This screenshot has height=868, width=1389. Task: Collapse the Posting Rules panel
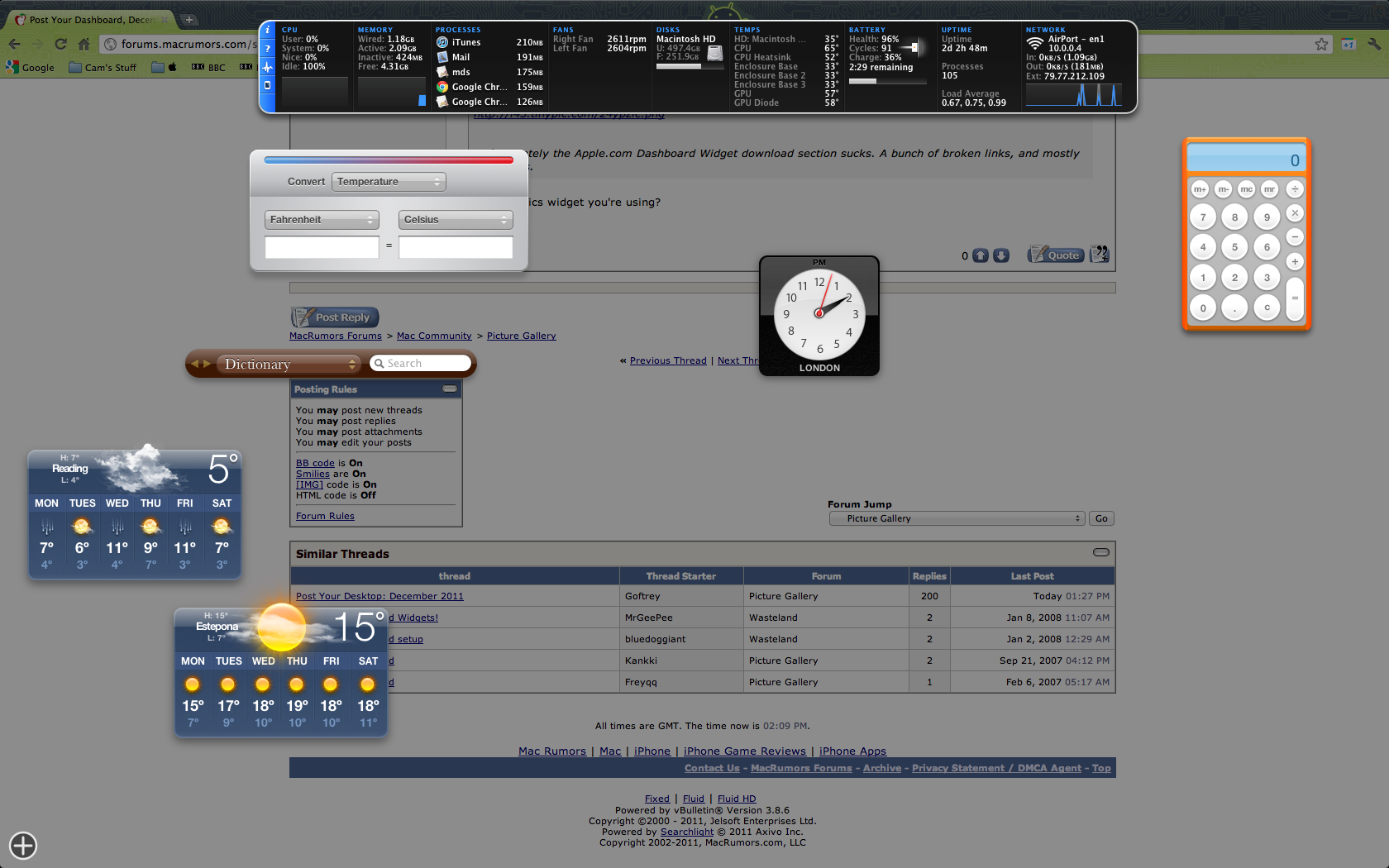[450, 389]
